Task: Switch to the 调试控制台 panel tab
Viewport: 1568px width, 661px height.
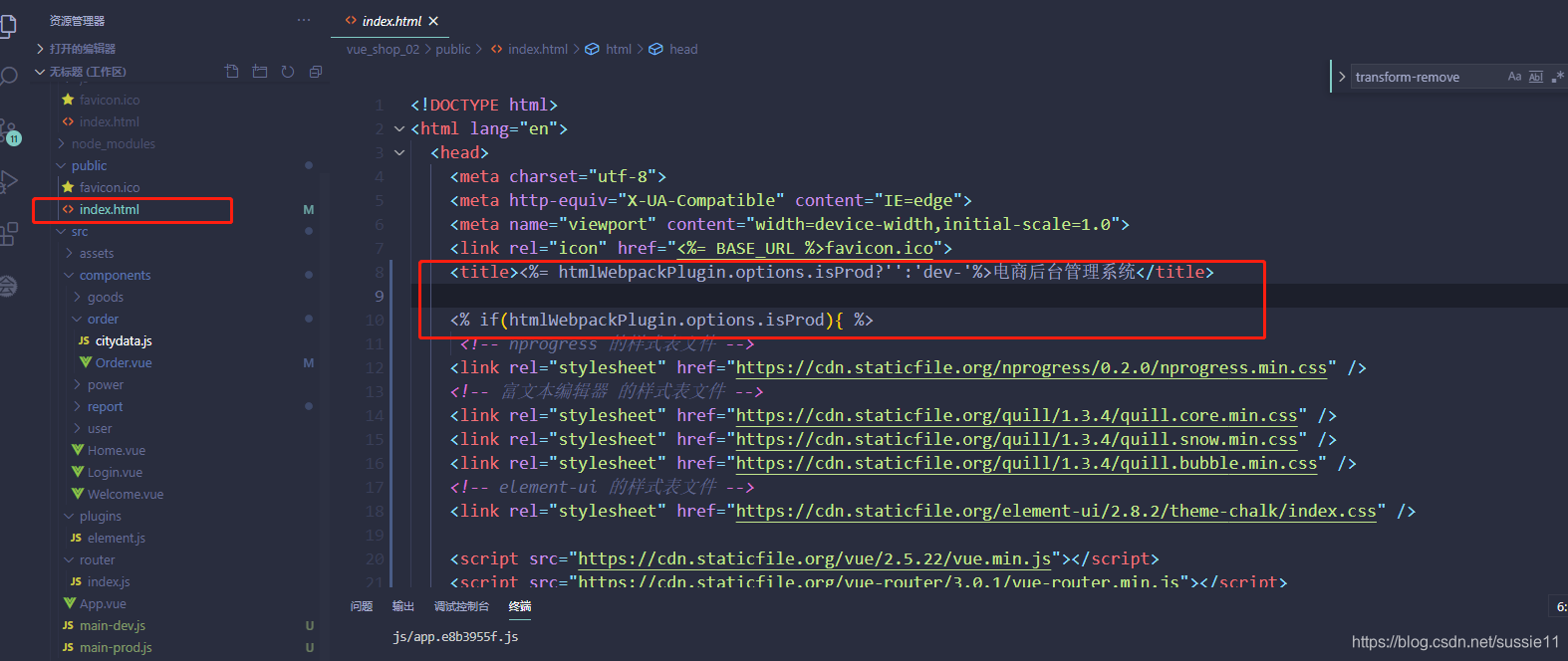Action: pyautogui.click(x=461, y=606)
